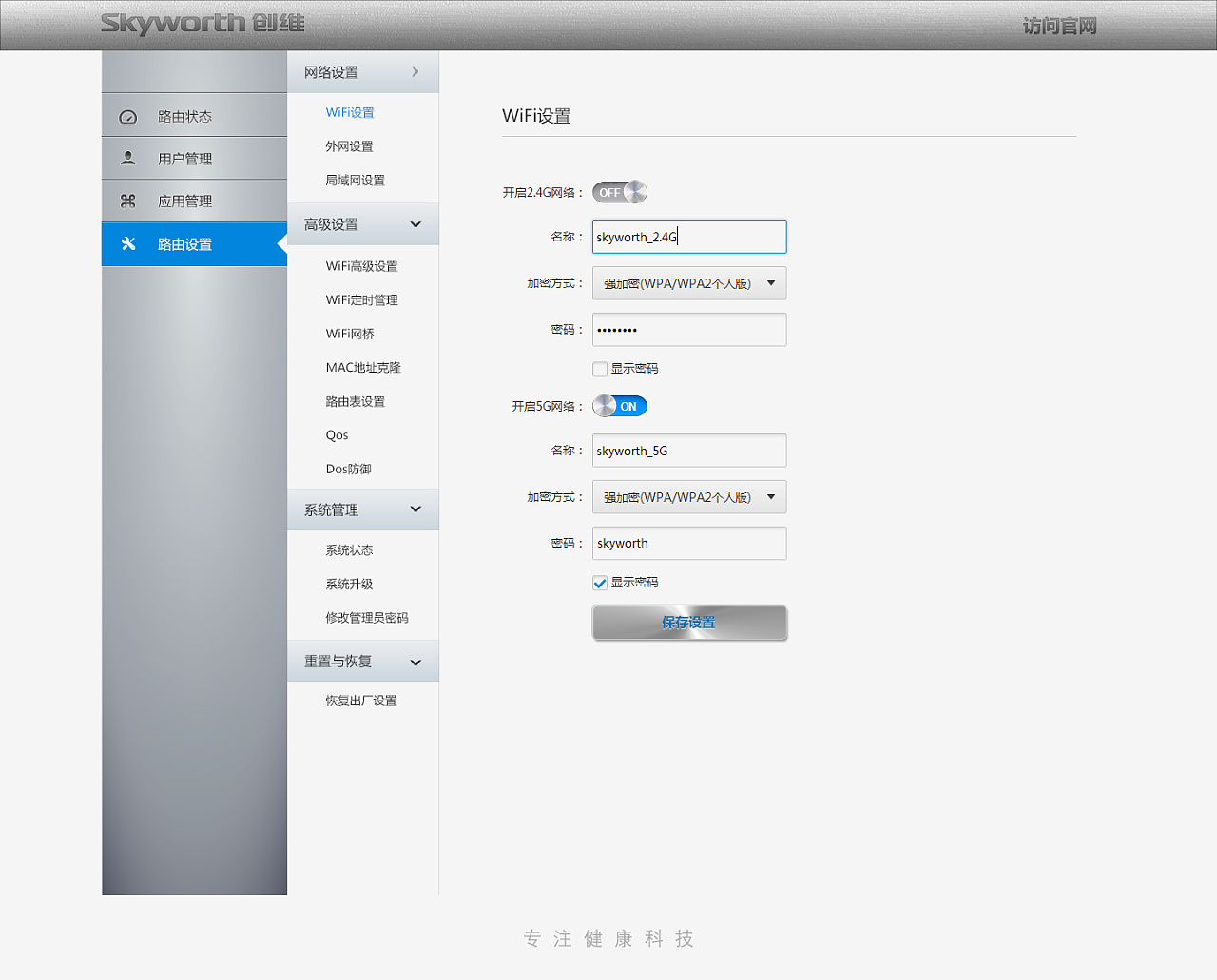Open 外网设置 submenu item

pos(349,146)
